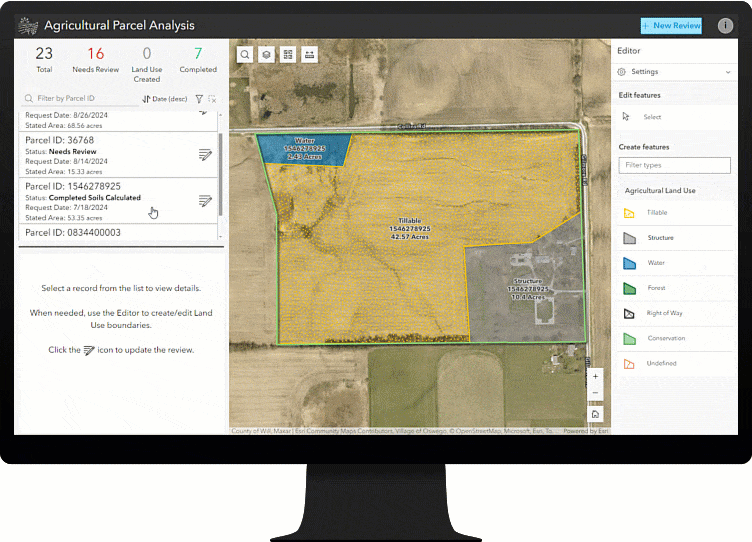Filter by Needs Review count 16
The width and height of the screenshot is (752, 542).
(95, 59)
